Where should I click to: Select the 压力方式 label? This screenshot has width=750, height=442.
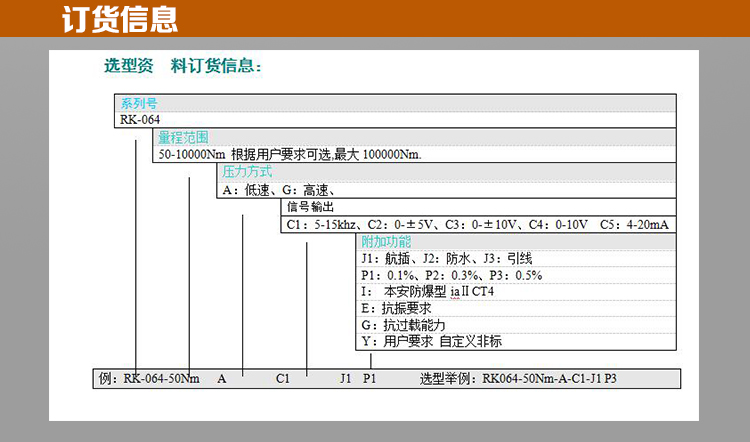[246, 172]
